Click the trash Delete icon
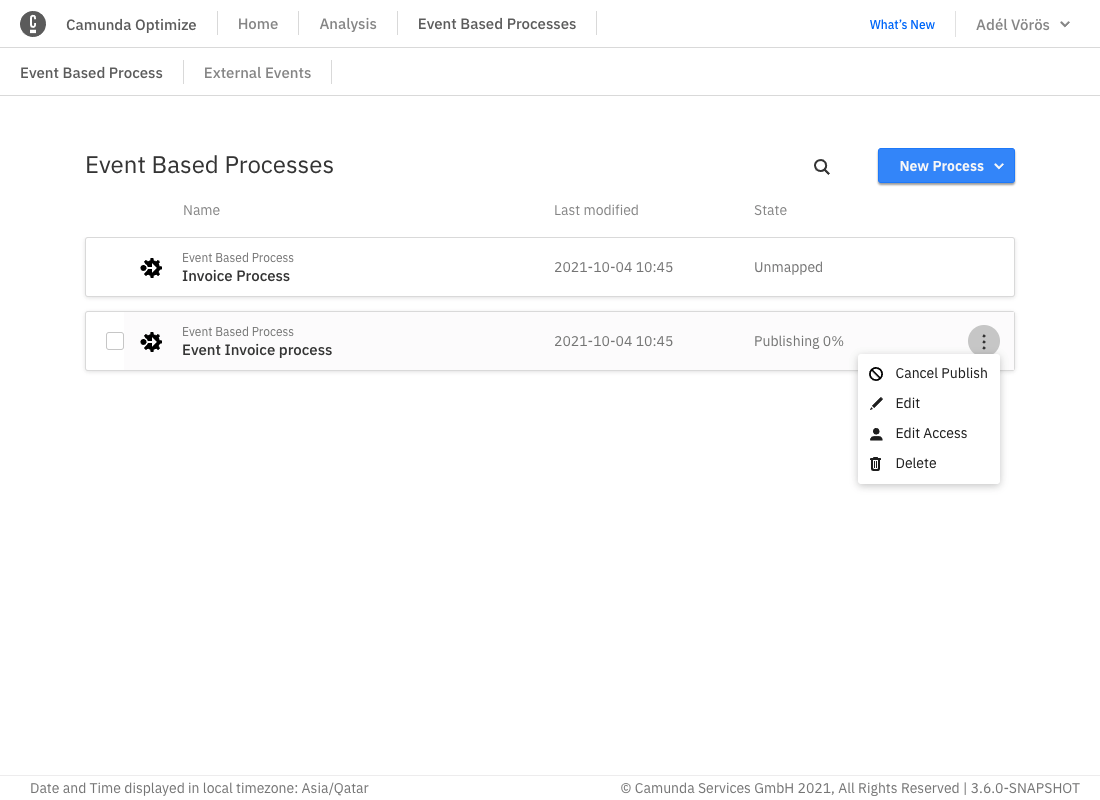This screenshot has width=1100, height=800. (x=876, y=463)
